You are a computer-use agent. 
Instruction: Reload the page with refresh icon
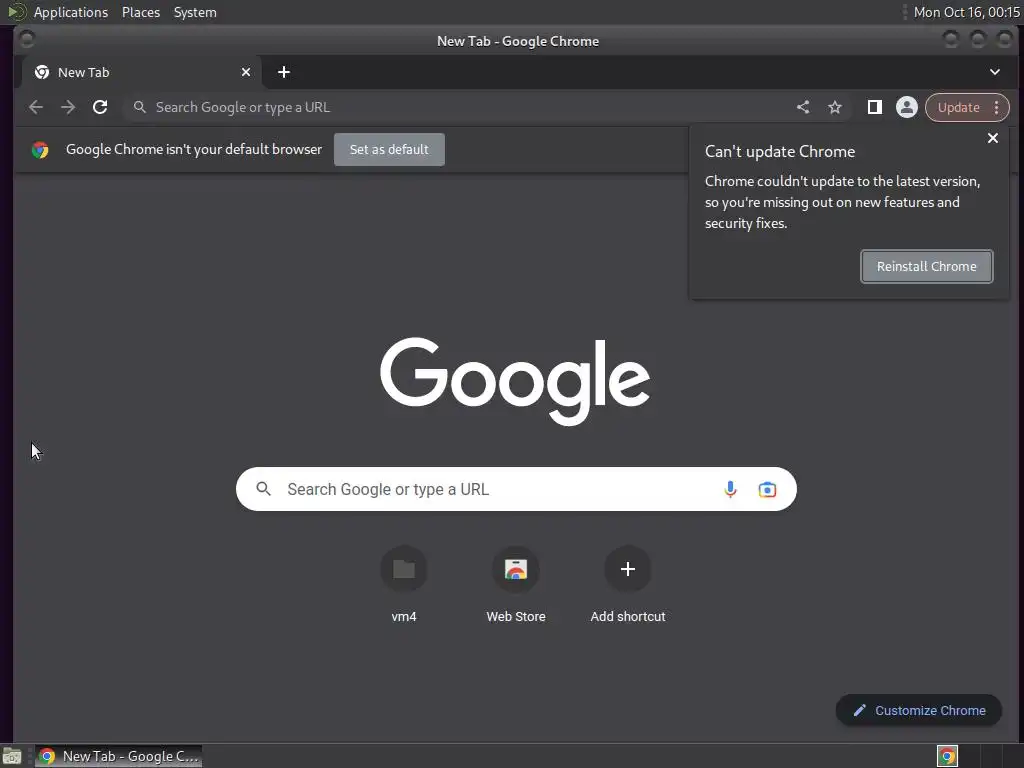tap(100, 107)
